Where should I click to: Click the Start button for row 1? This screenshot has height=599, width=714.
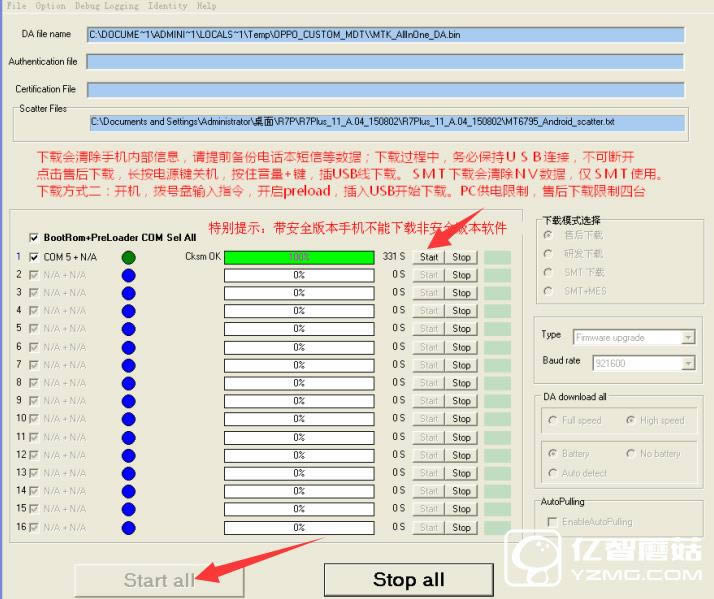coord(429,257)
